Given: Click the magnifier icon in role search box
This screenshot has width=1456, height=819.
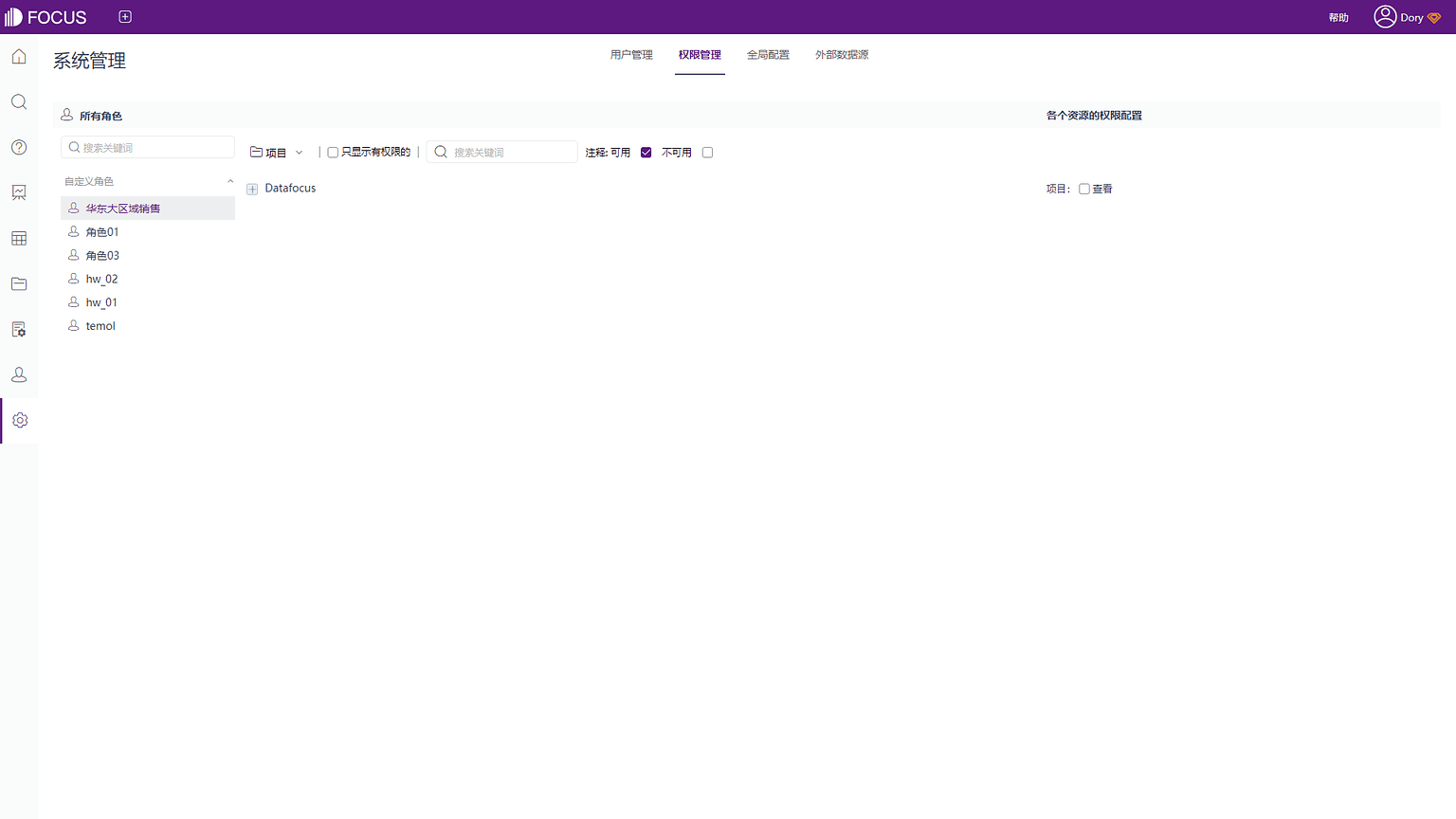Looking at the screenshot, I should (x=74, y=148).
